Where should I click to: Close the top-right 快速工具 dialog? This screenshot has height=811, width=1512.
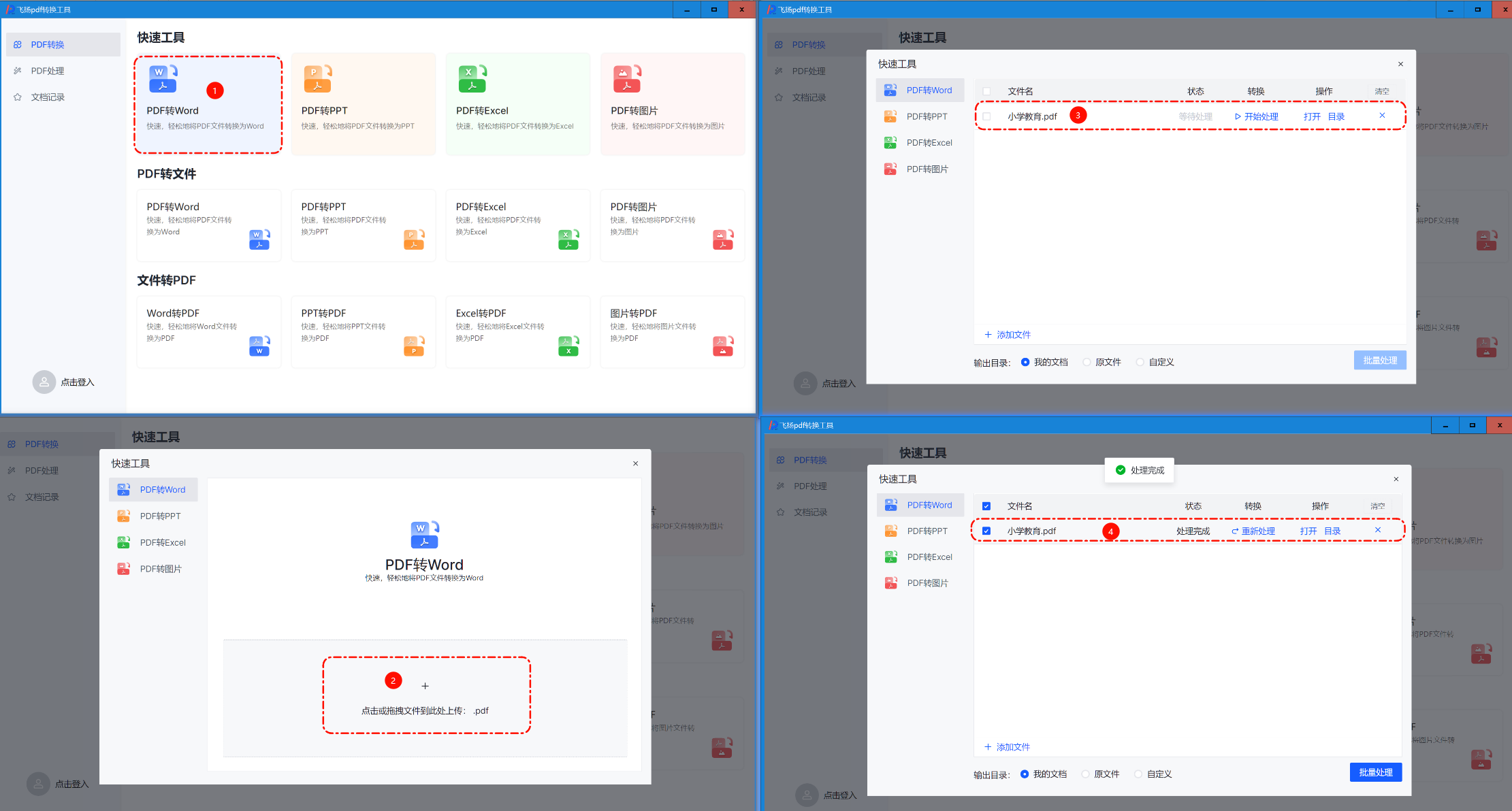(1400, 64)
